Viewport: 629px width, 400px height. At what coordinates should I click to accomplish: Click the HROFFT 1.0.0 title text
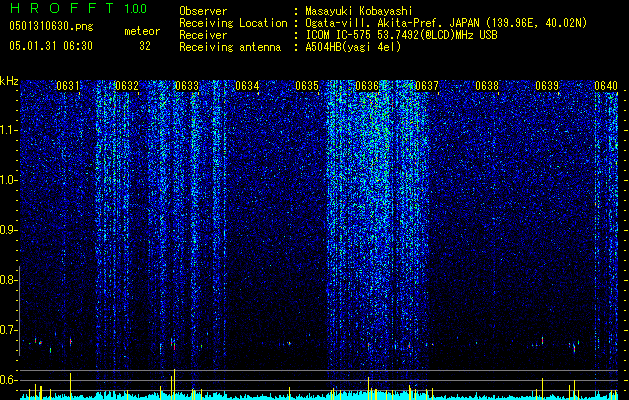(78, 8)
